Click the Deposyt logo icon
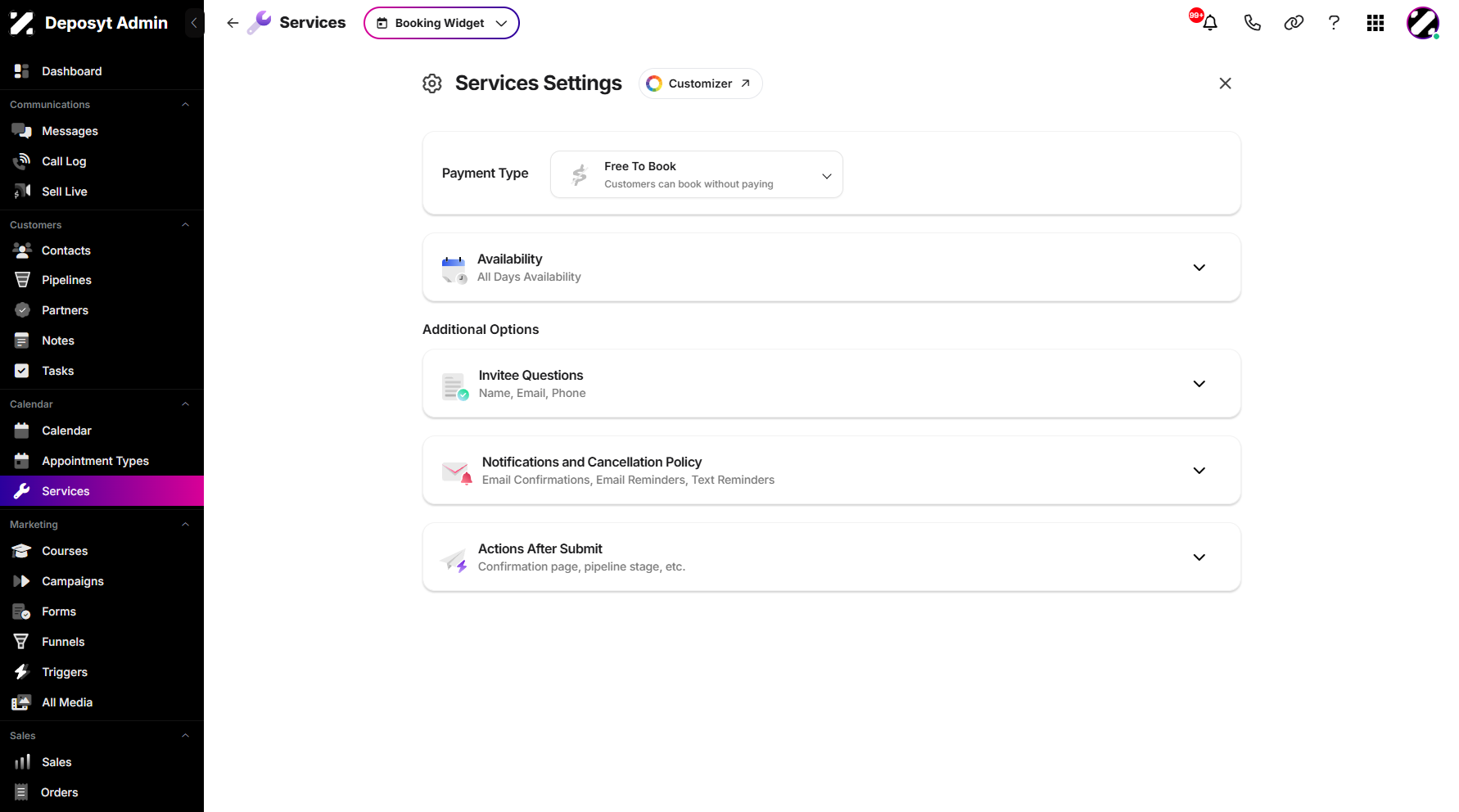 tap(22, 23)
